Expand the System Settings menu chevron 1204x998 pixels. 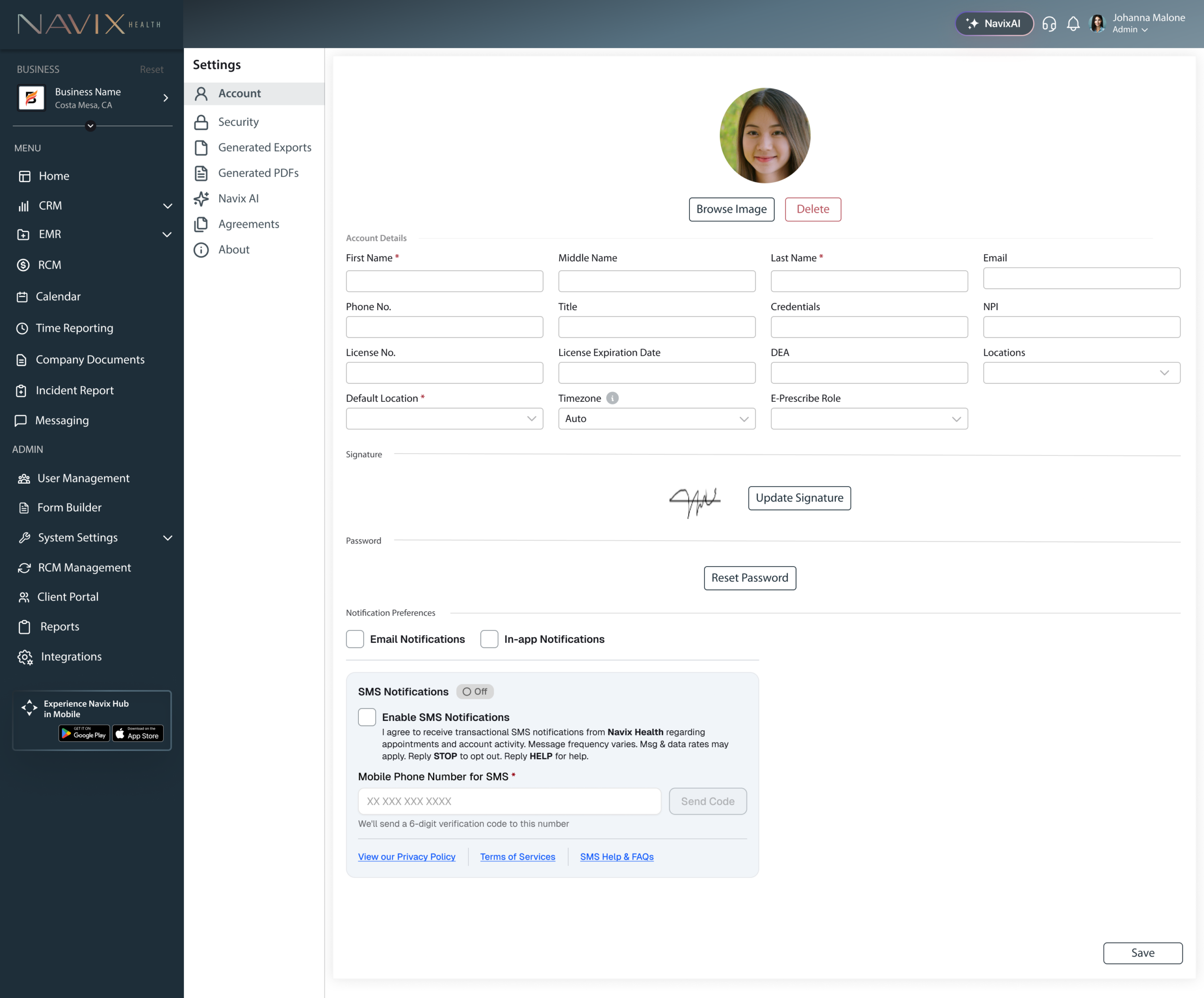(x=167, y=537)
